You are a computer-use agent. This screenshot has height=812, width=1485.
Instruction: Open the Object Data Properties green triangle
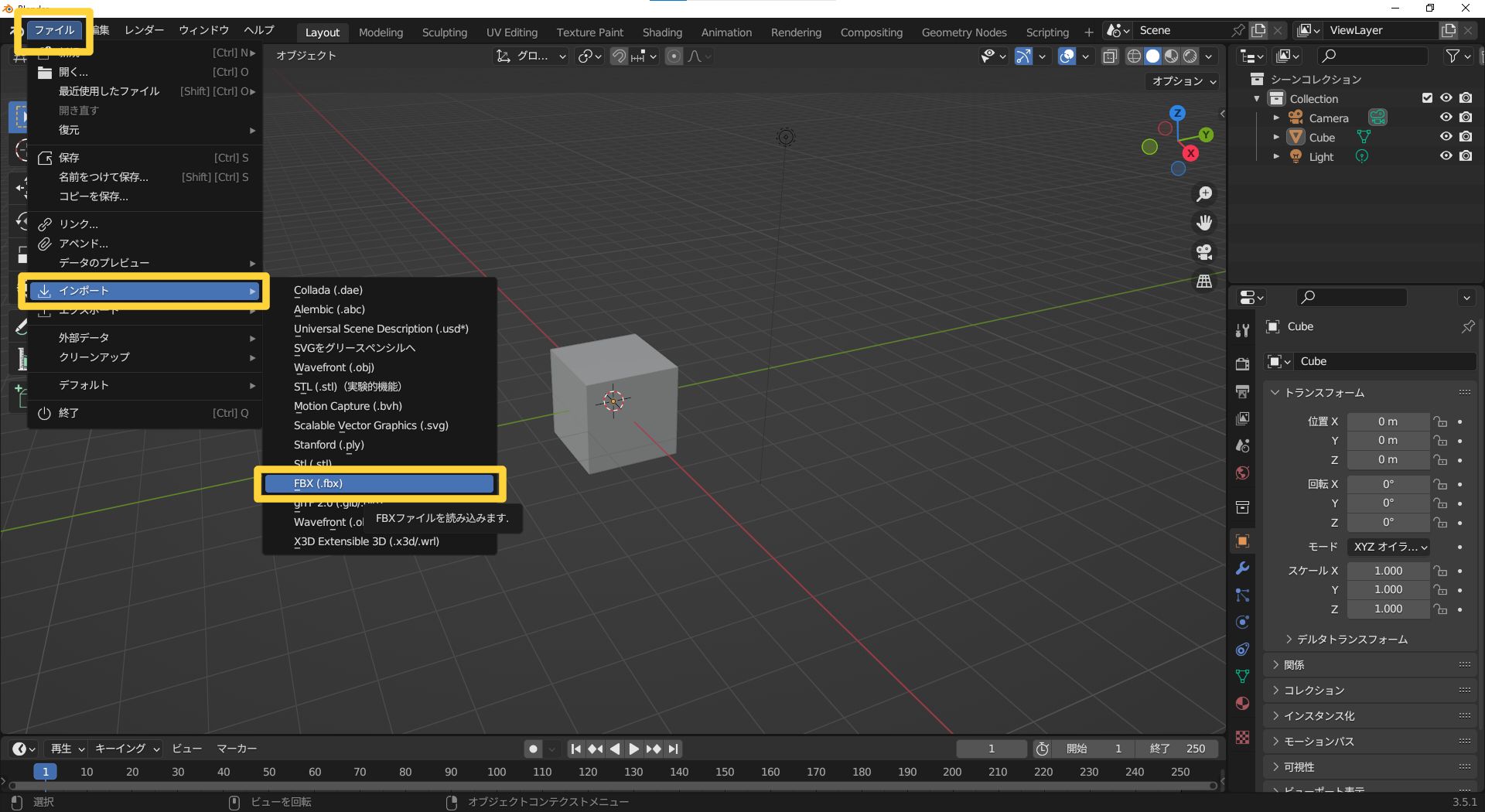pos(1242,676)
